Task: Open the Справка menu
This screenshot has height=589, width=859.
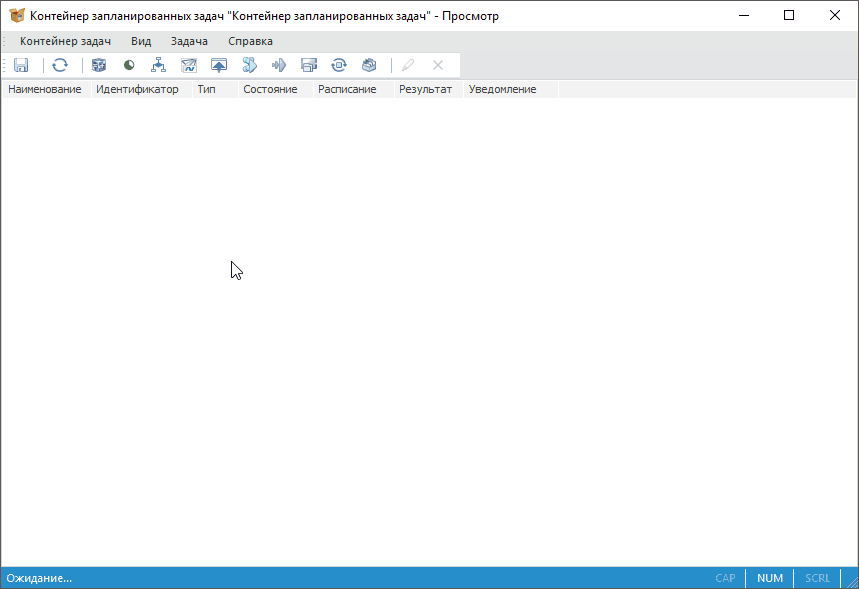Action: tap(250, 41)
